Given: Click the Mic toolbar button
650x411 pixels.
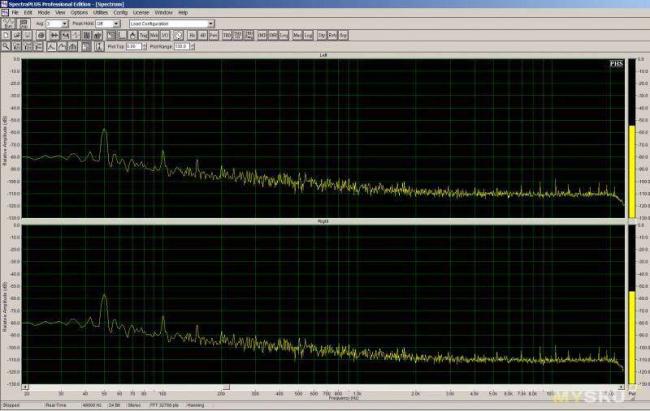Looking at the screenshot, I should [297, 36].
